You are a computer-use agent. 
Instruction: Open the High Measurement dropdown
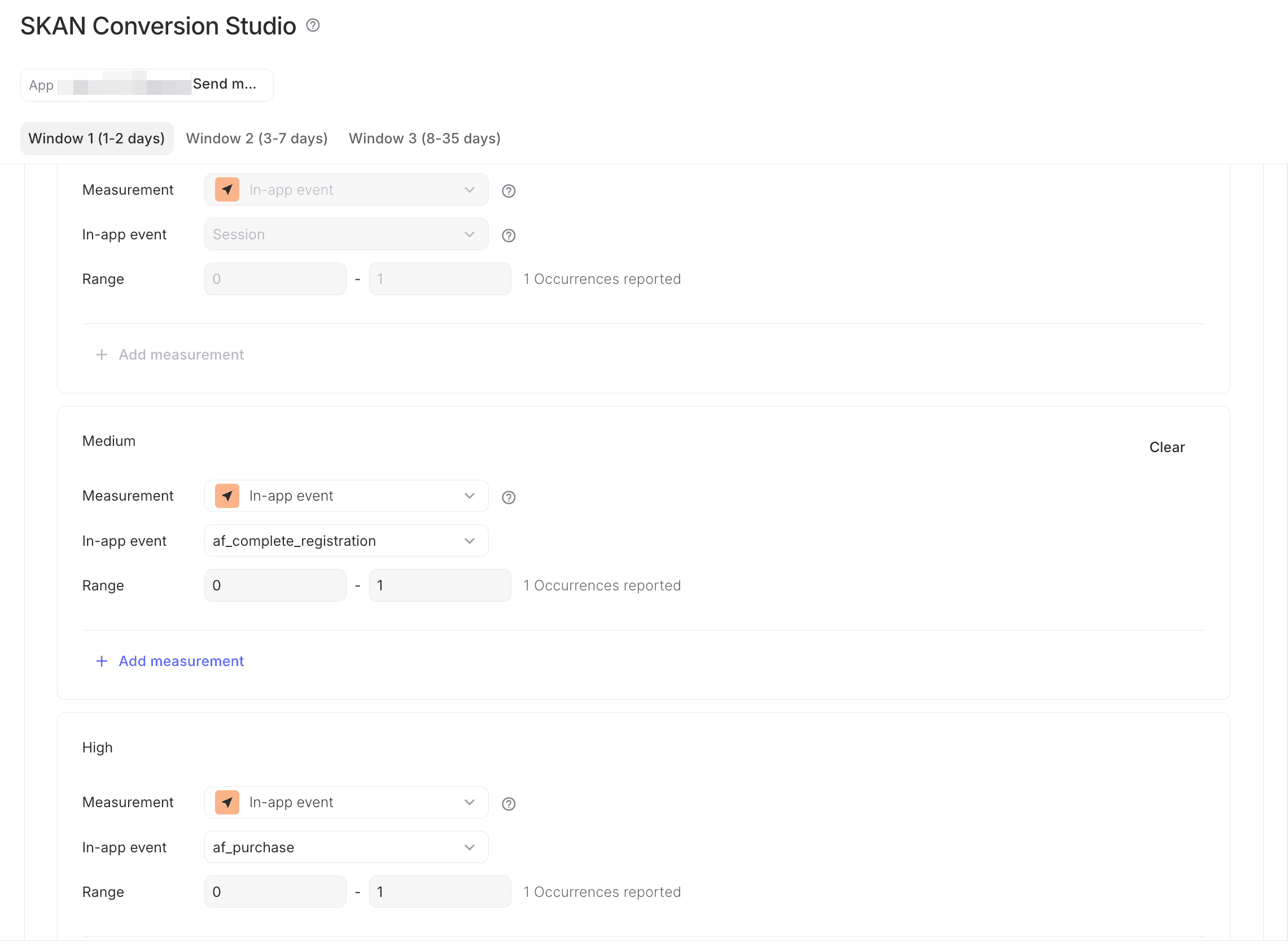[347, 802]
